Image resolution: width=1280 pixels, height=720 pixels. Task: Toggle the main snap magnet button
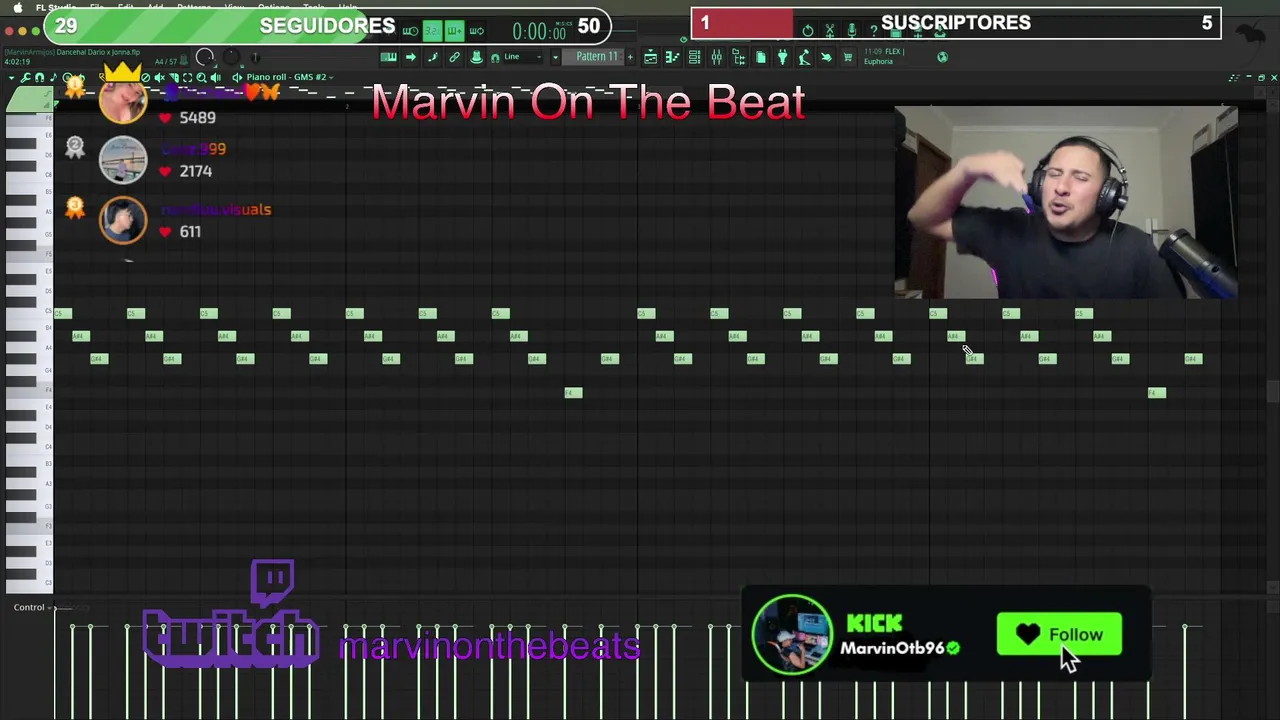point(495,57)
